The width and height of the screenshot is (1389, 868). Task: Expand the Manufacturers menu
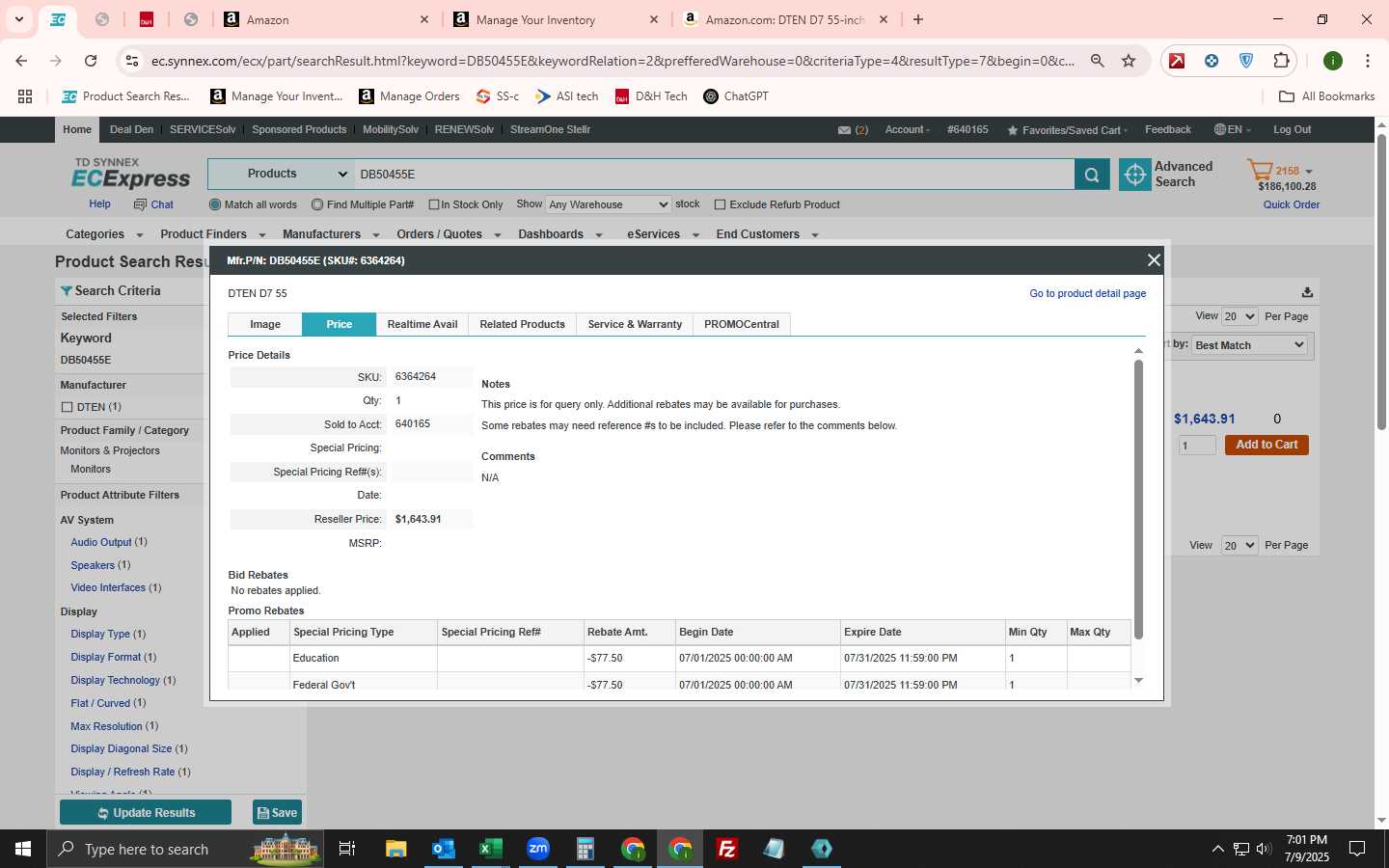[331, 234]
